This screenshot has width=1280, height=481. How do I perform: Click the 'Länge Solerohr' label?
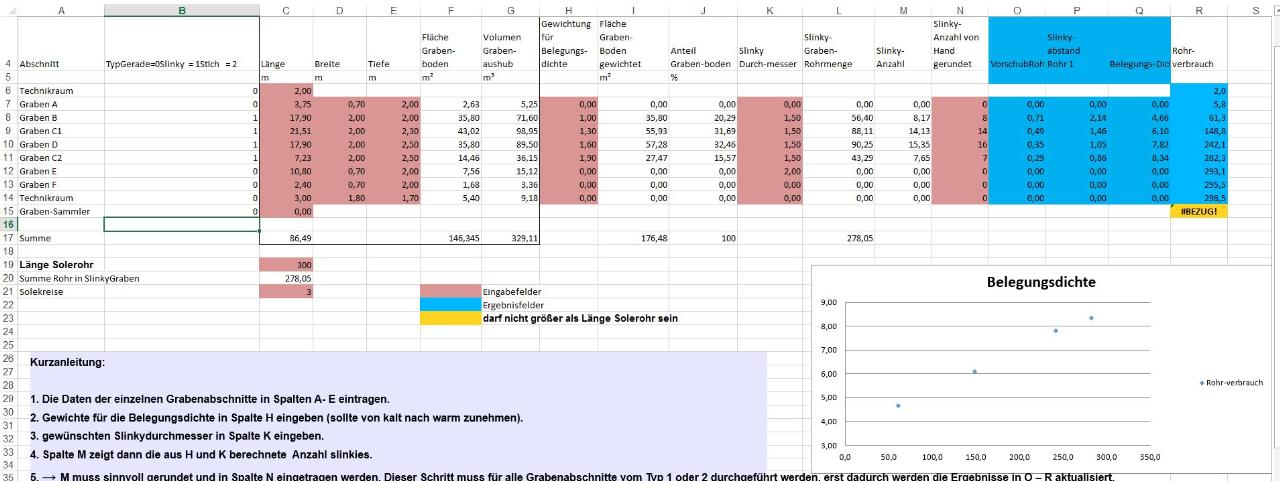(x=61, y=264)
